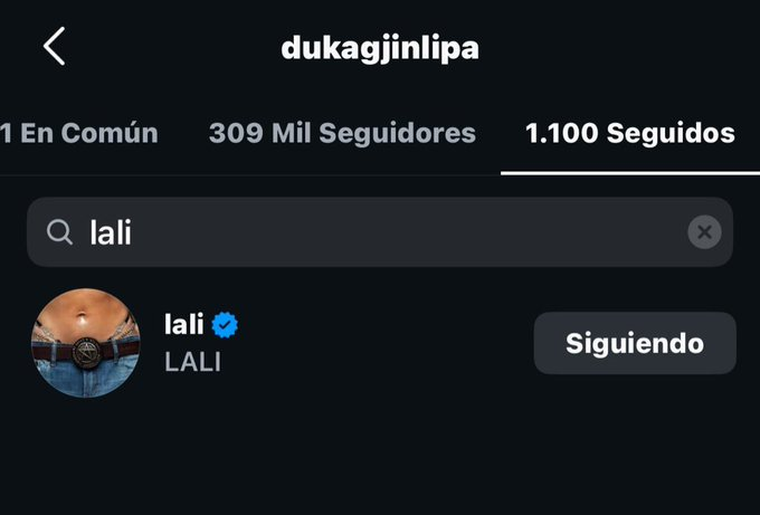The width and height of the screenshot is (760, 515).
Task: Click the star belt buckle in the avatar
Action: pos(86,352)
